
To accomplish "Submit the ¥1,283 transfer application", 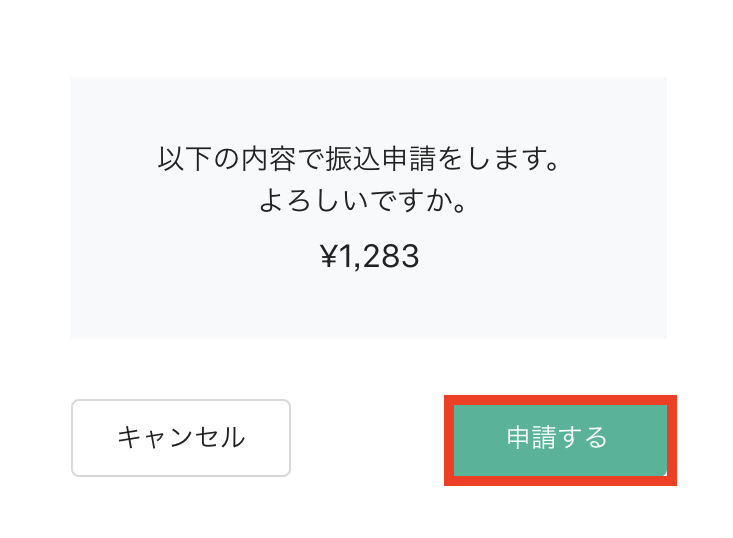I will [559, 439].
